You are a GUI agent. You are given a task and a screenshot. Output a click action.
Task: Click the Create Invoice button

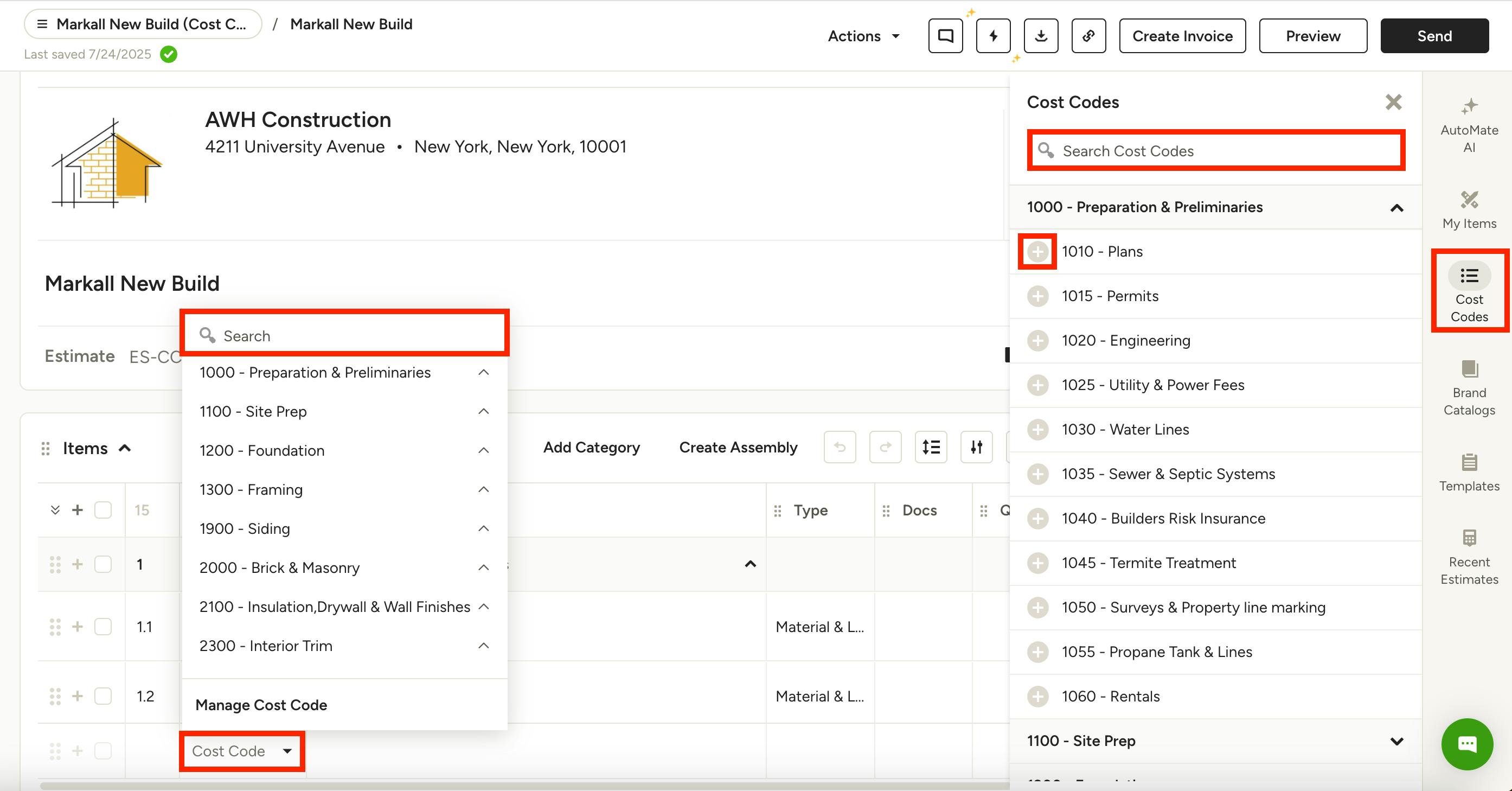pyautogui.click(x=1182, y=36)
